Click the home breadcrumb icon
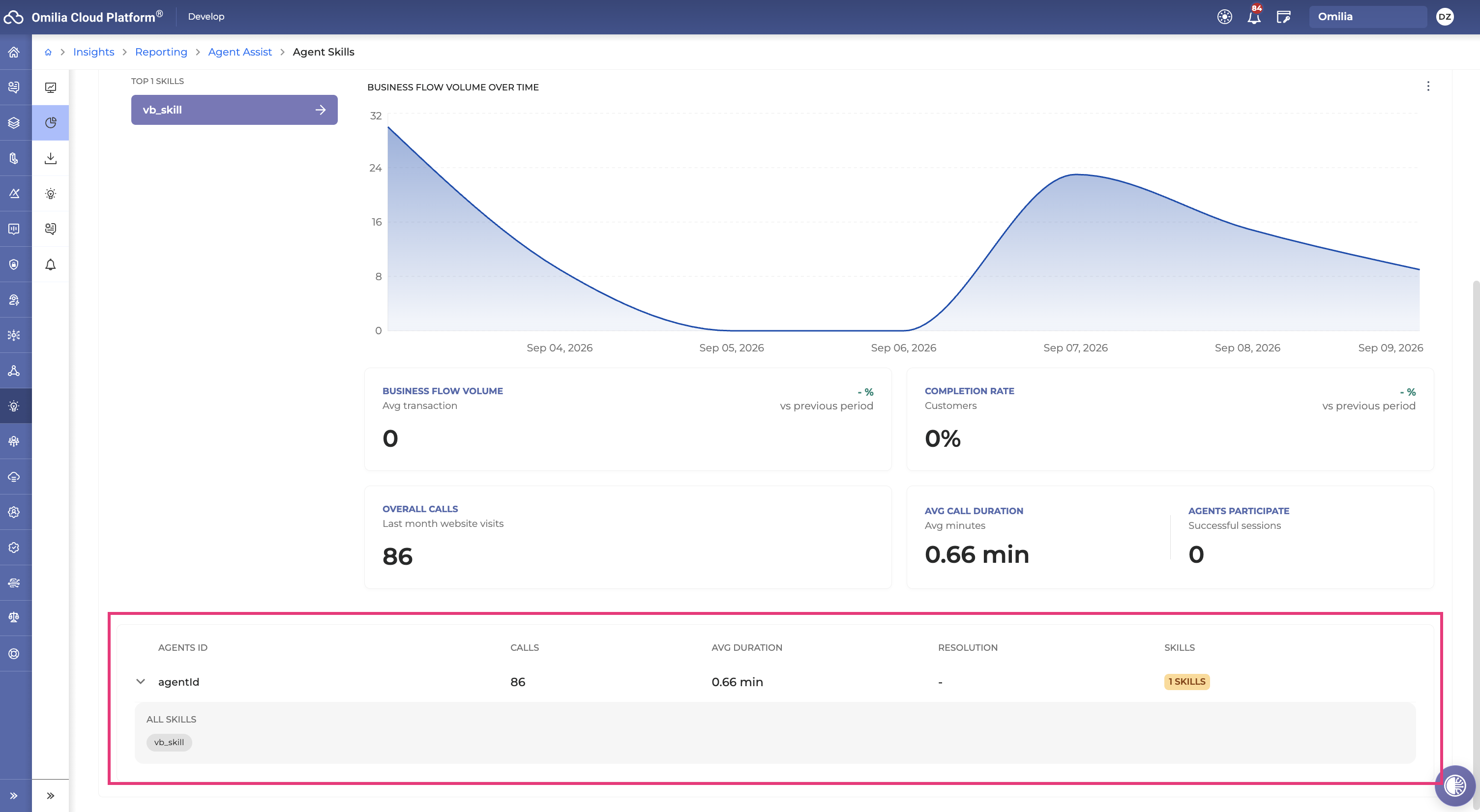1480x812 pixels. pyautogui.click(x=48, y=52)
